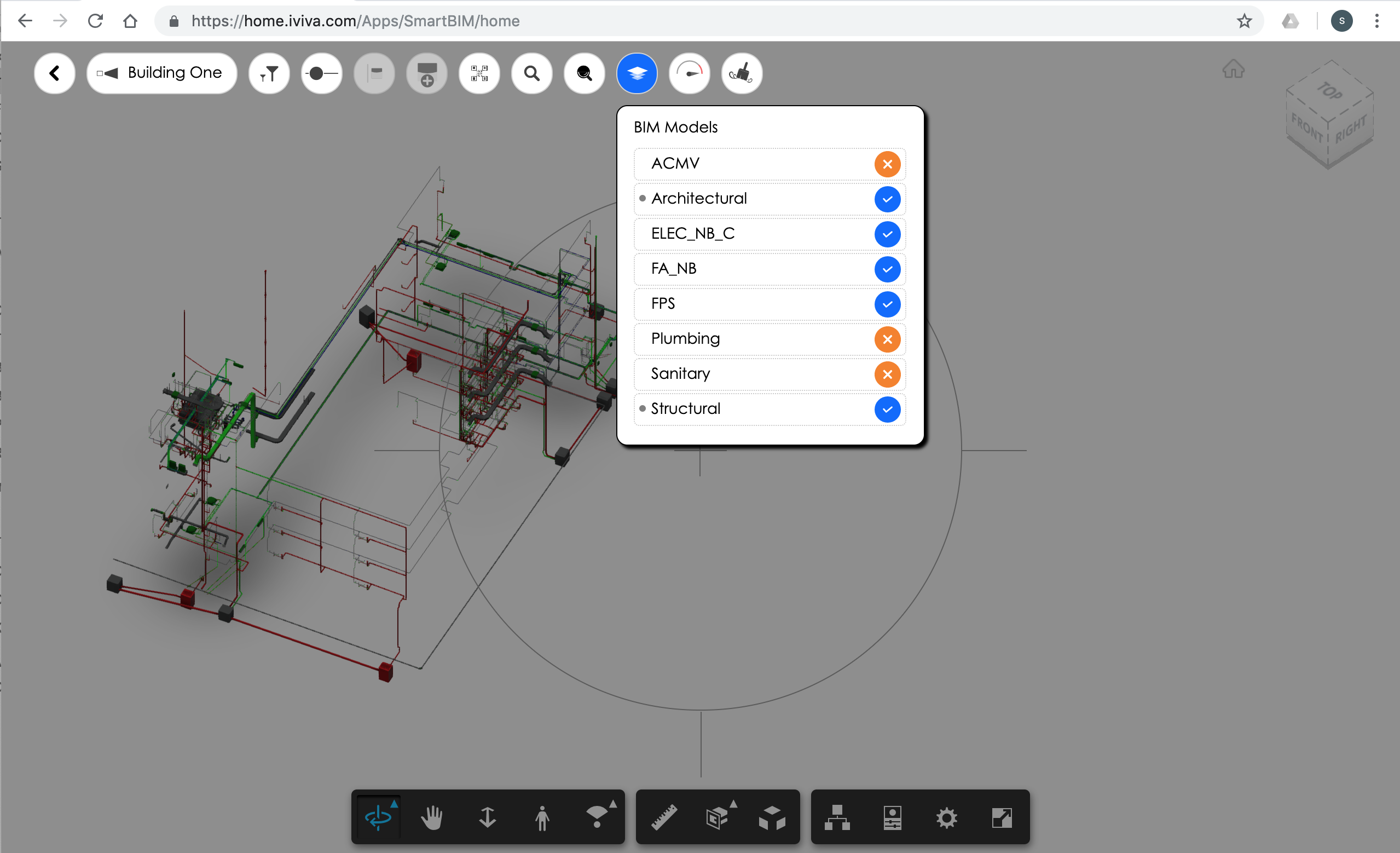Click the TOP face of view cube

point(1329,91)
